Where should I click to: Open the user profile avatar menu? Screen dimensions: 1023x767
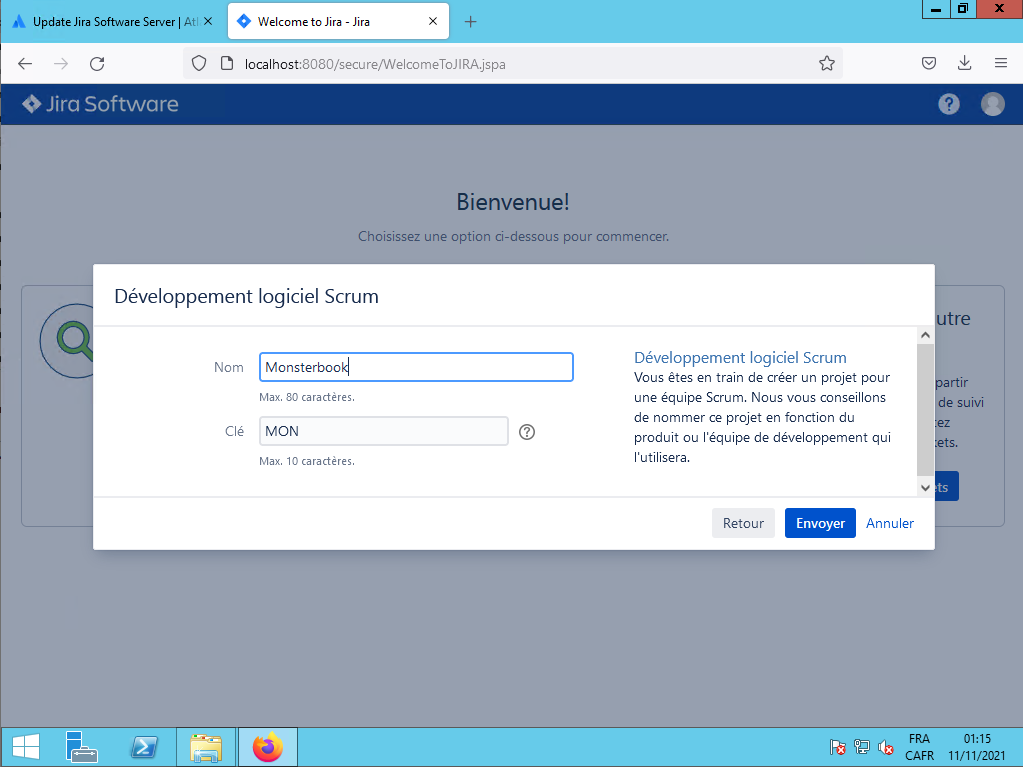[x=992, y=104]
